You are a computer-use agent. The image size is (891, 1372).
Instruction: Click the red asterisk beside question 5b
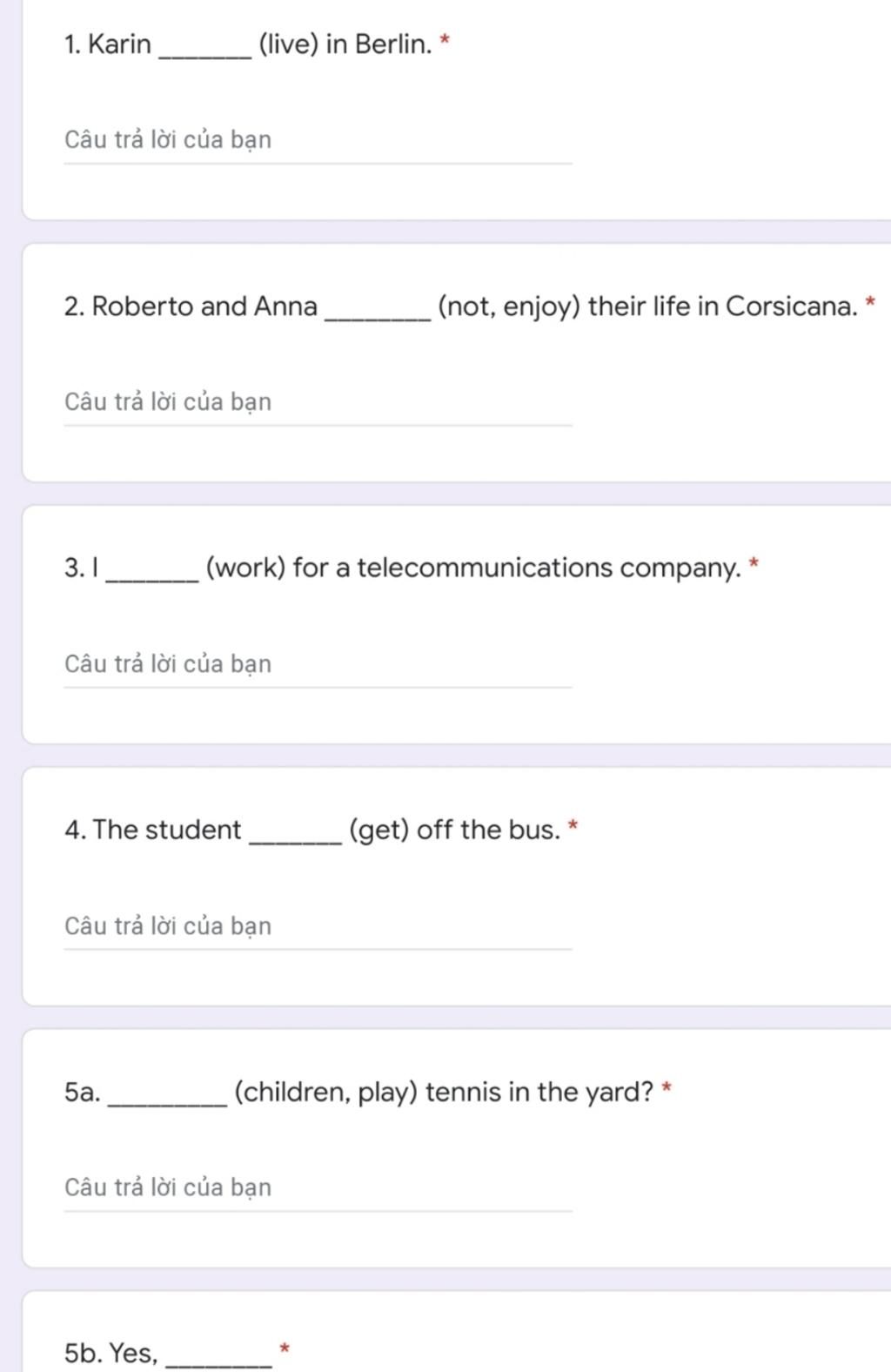(284, 1349)
